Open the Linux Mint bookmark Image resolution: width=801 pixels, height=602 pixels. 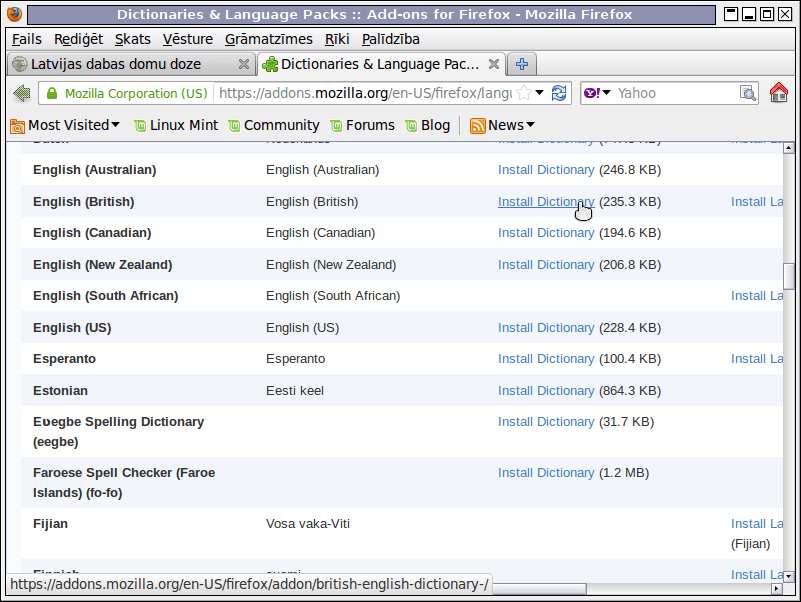(x=176, y=125)
